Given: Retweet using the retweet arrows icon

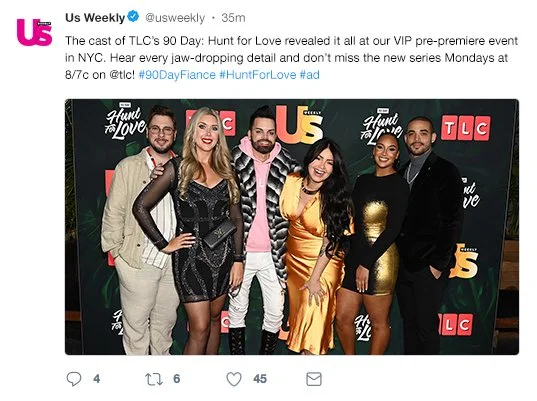Looking at the screenshot, I should pyautogui.click(x=154, y=379).
